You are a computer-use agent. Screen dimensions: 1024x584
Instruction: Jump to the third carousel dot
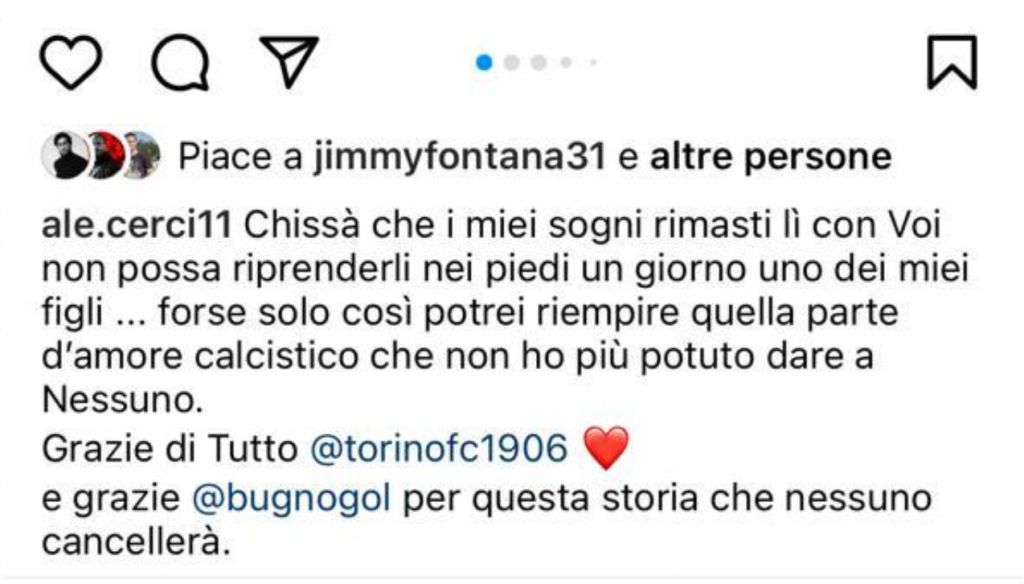coord(539,63)
